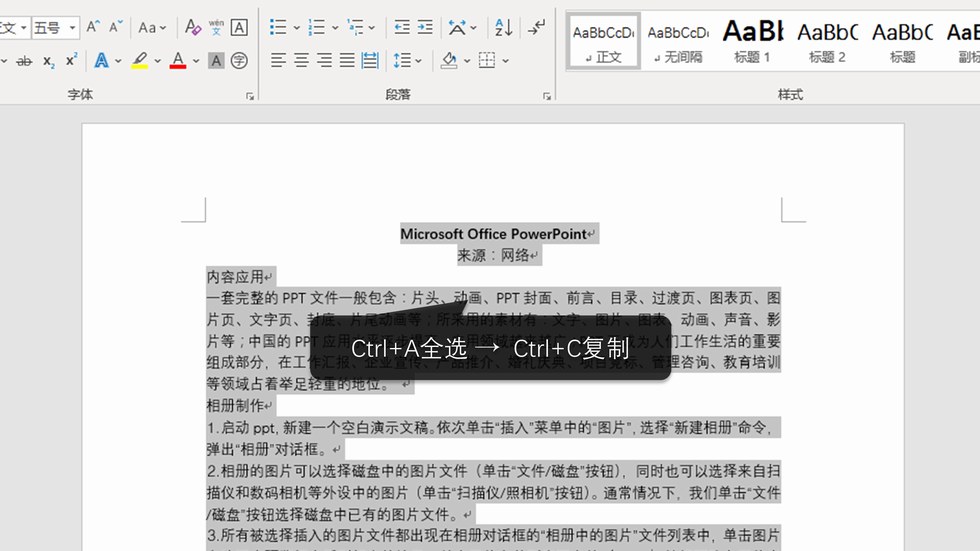The height and width of the screenshot is (551, 980).
Task: Open the Font dialog launcher
Action: coord(249,96)
